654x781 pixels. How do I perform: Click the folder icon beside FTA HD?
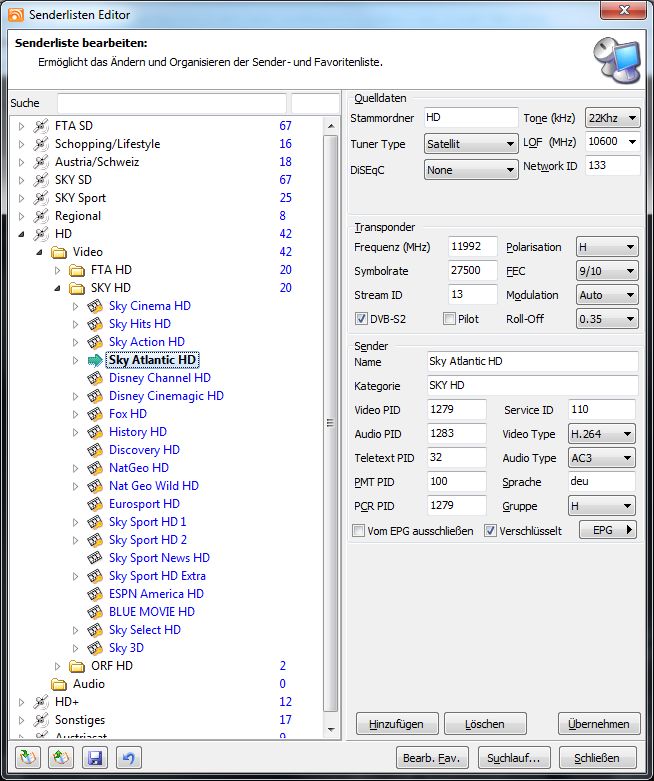pyautogui.click(x=77, y=270)
